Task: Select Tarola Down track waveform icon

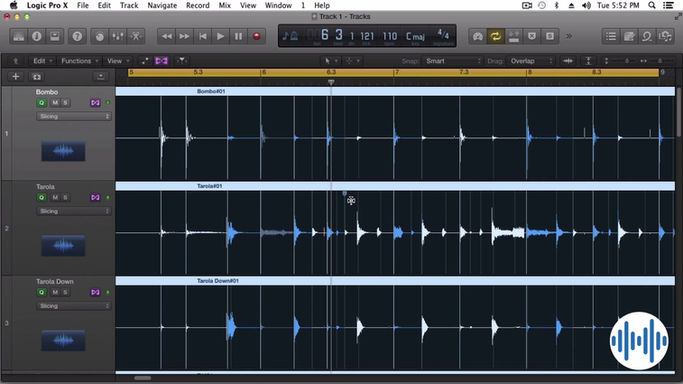Action: [x=63, y=340]
